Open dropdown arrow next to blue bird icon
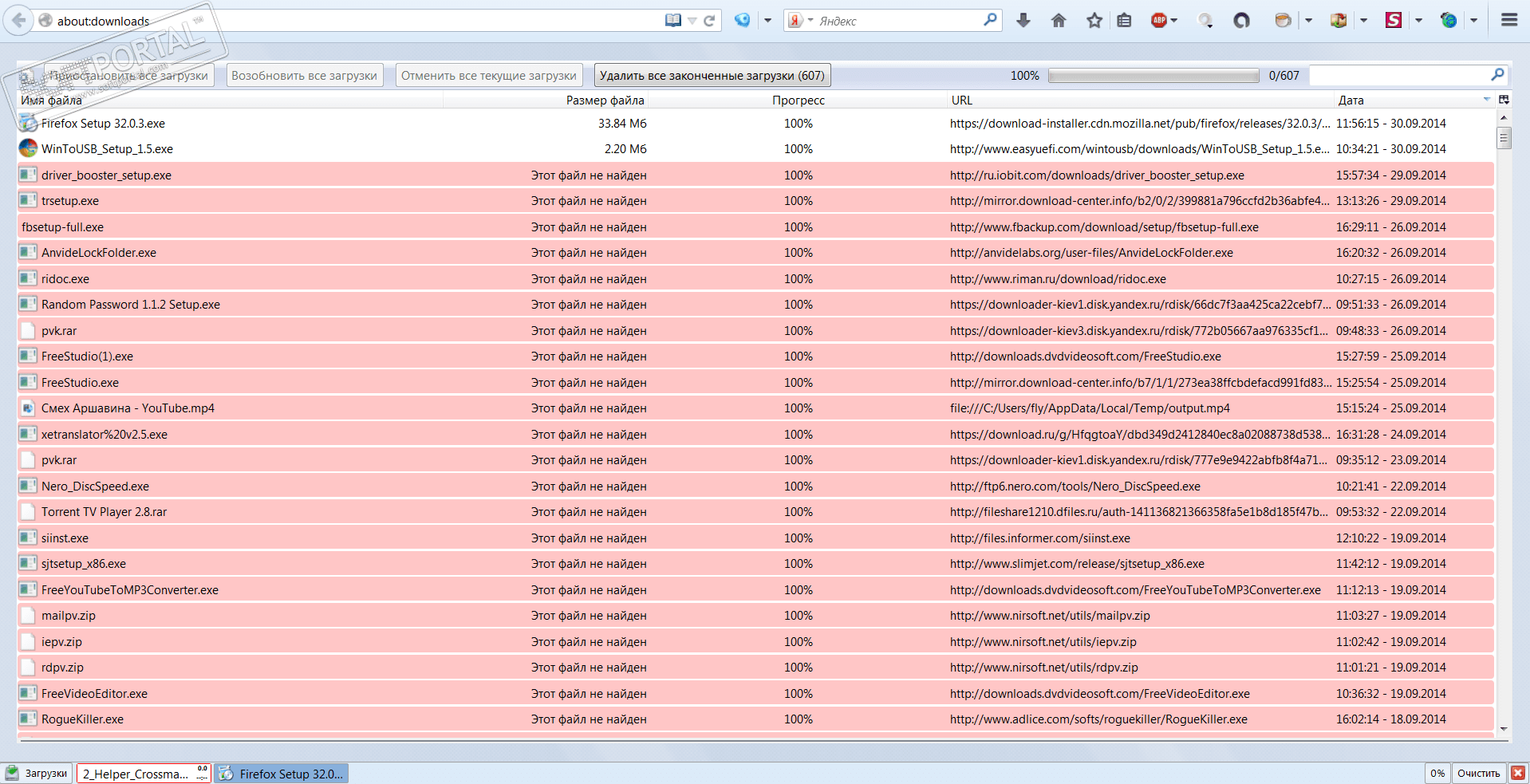The image size is (1530, 784). coord(767,21)
